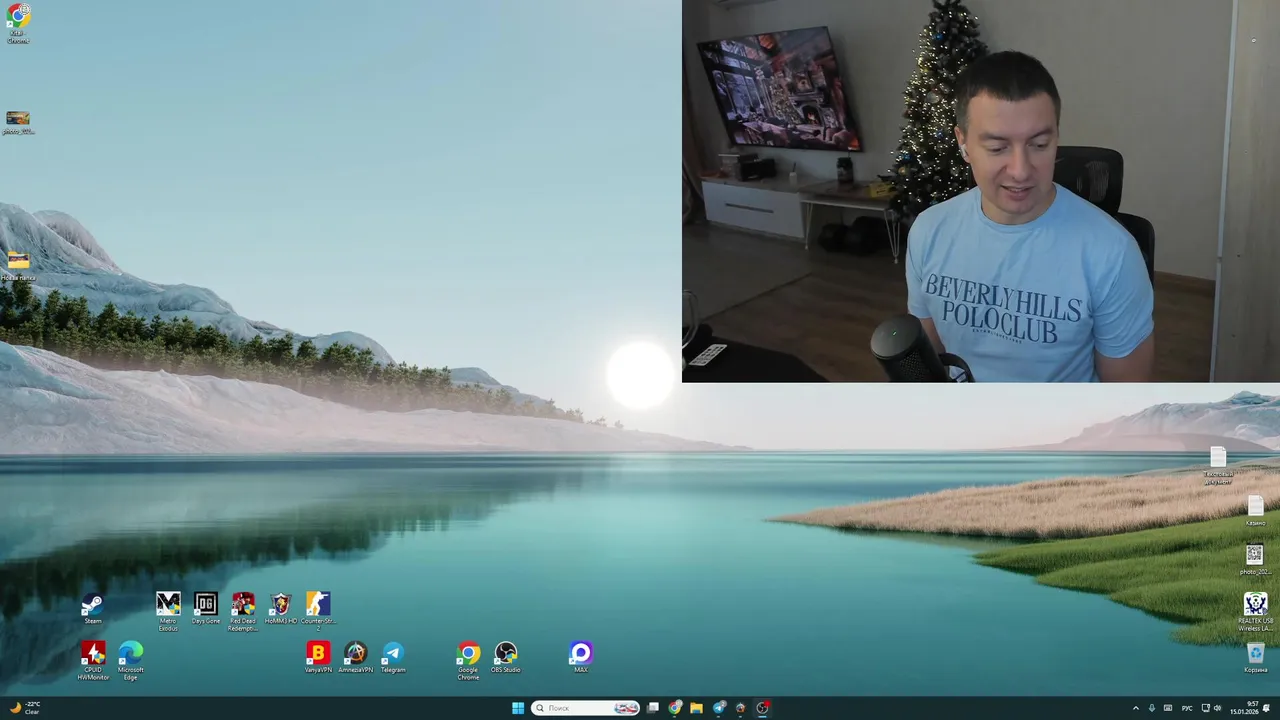Screen dimensions: 1280x720
Task: Select Google Chrome icon near OBS Studio
Action: pyautogui.click(x=468, y=660)
